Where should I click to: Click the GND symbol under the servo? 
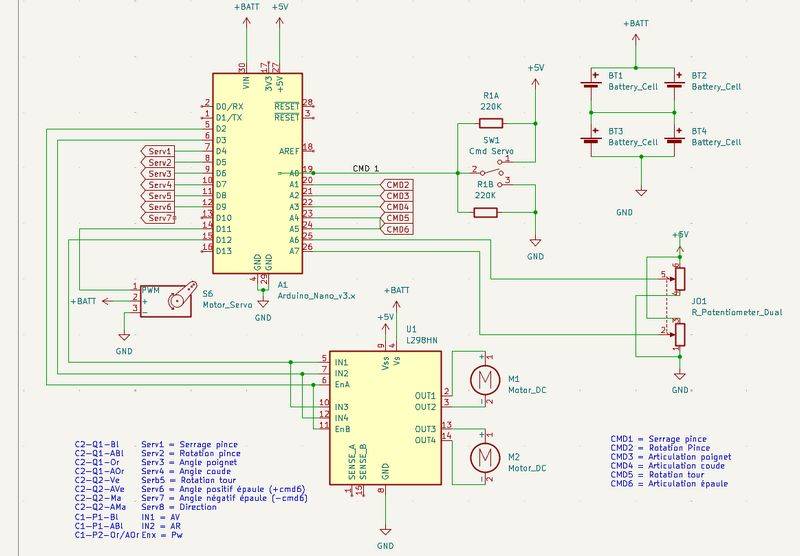pos(124,343)
